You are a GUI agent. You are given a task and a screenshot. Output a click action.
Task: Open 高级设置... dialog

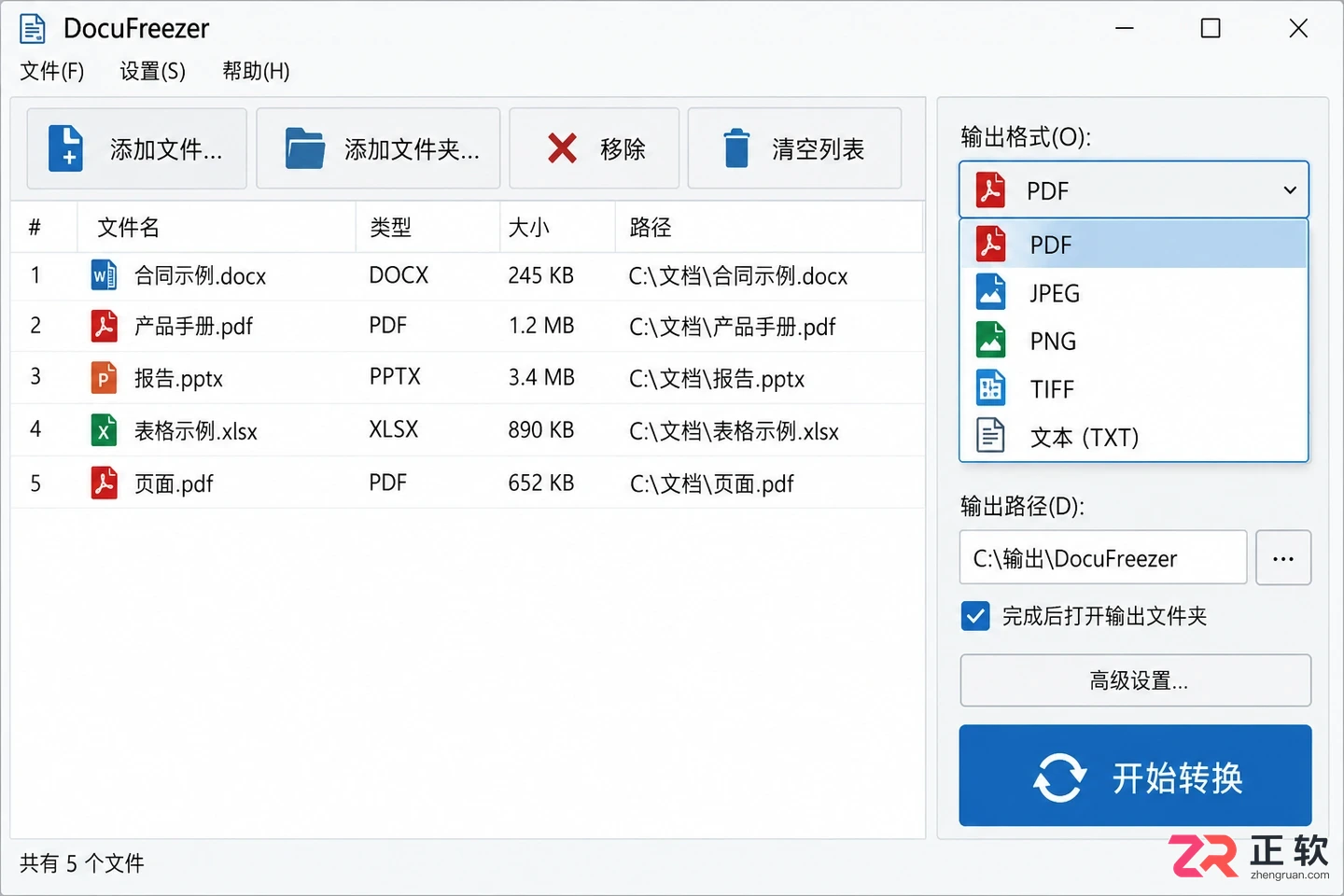1135,680
